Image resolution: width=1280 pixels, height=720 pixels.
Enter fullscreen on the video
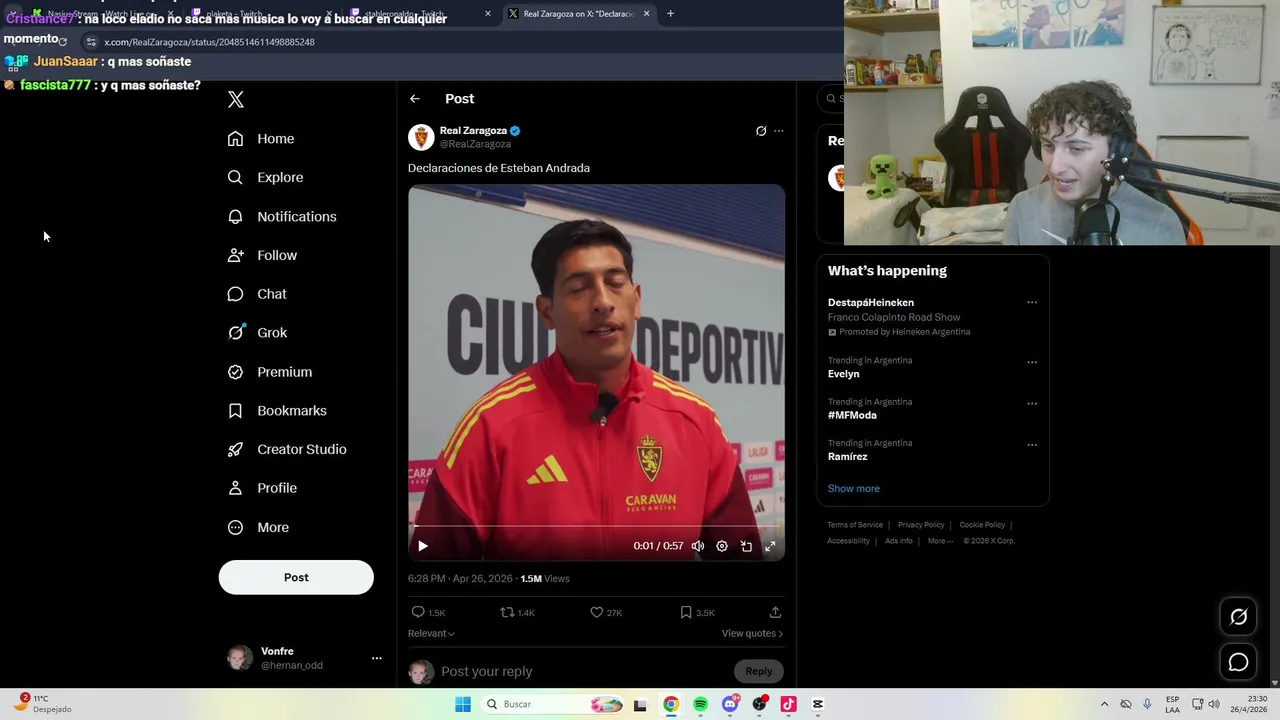click(x=770, y=546)
